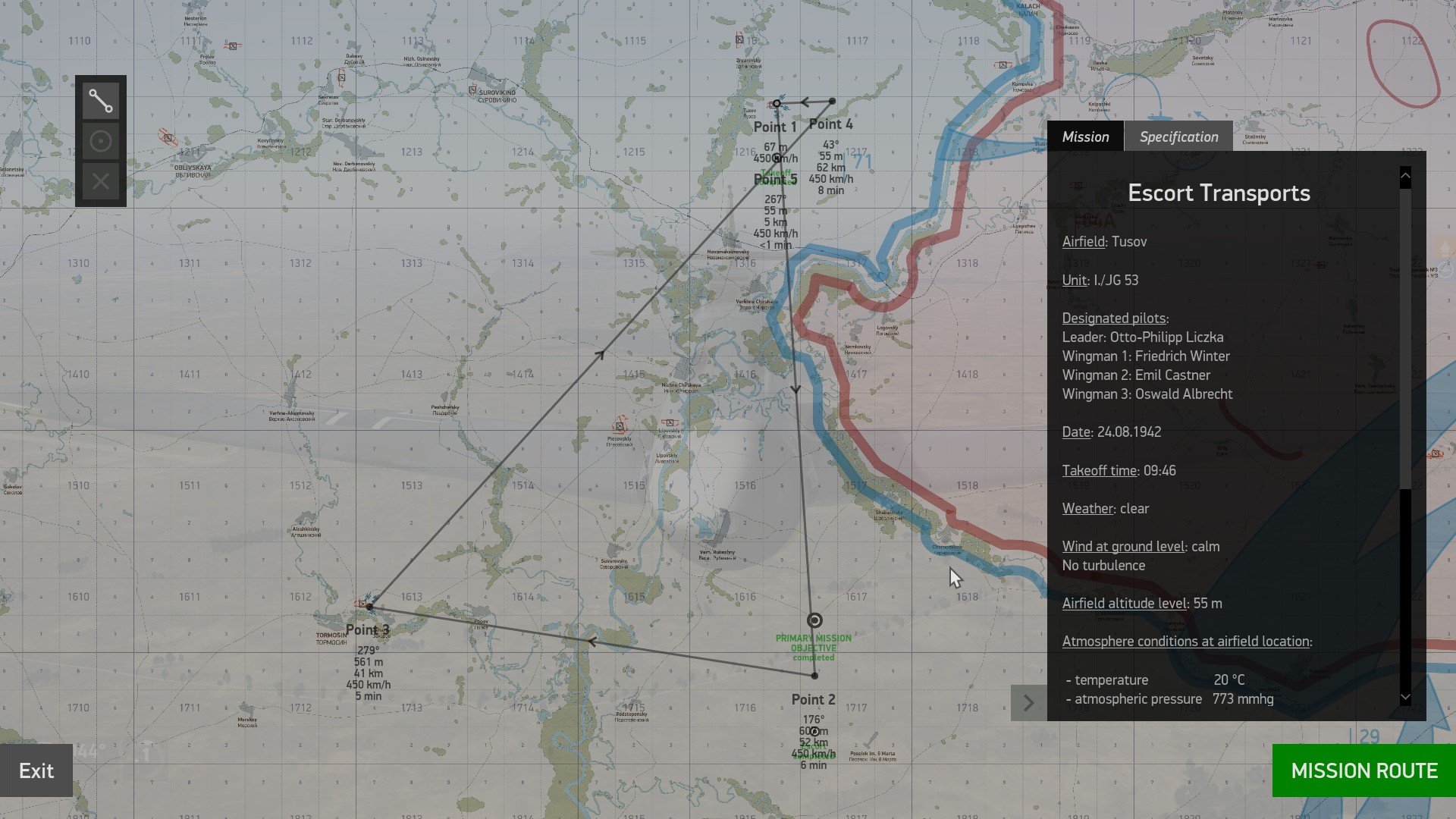Select the route line drawing tool
Viewport: 1456px width, 819px height.
[101, 101]
